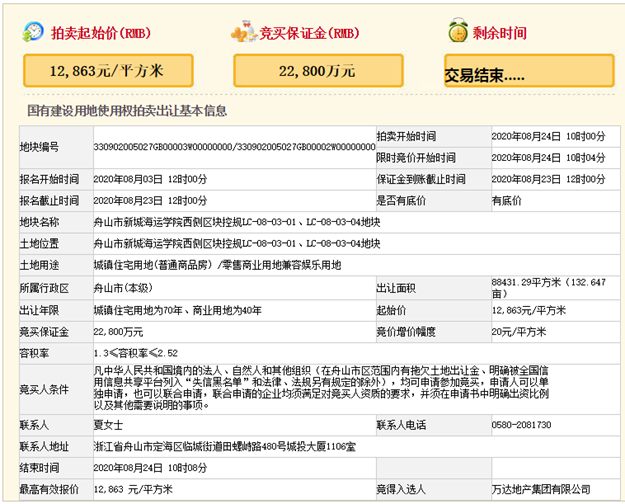Click the 交易结束 status box

coord(529,71)
